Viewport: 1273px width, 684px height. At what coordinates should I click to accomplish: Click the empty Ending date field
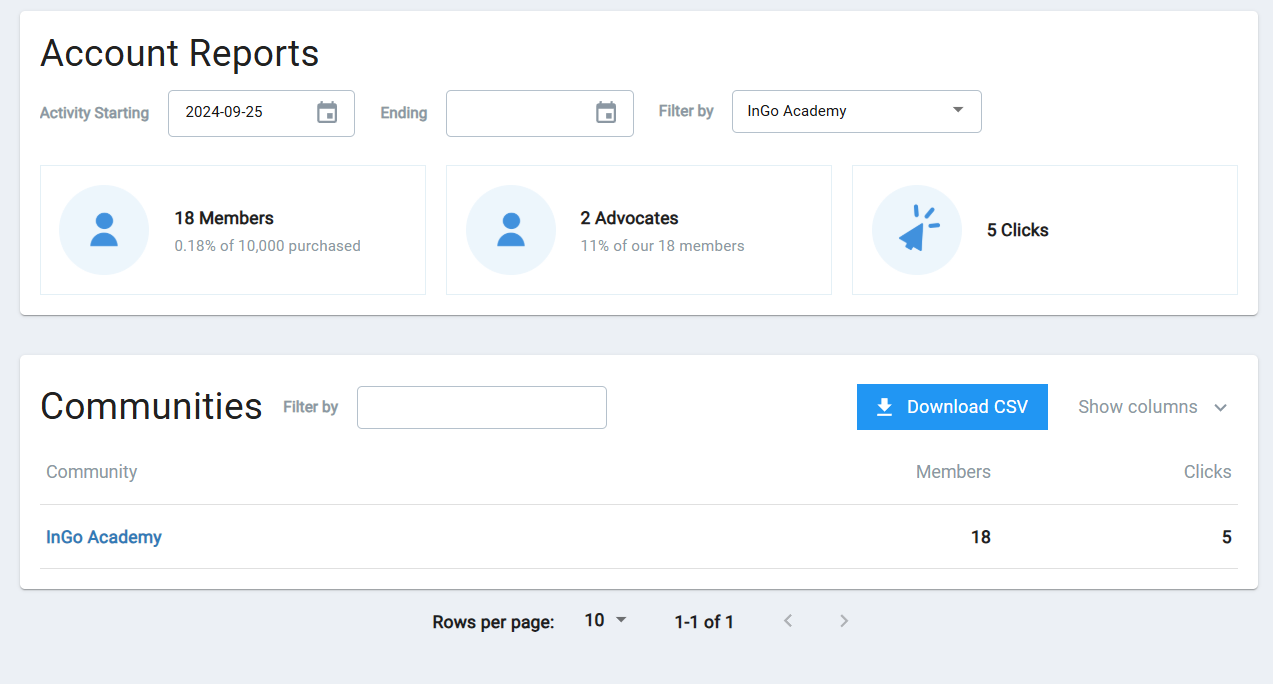coord(517,112)
